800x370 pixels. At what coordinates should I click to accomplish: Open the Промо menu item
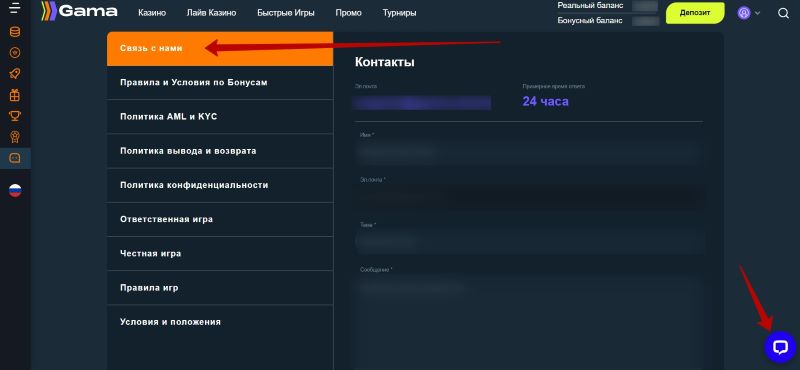348,13
